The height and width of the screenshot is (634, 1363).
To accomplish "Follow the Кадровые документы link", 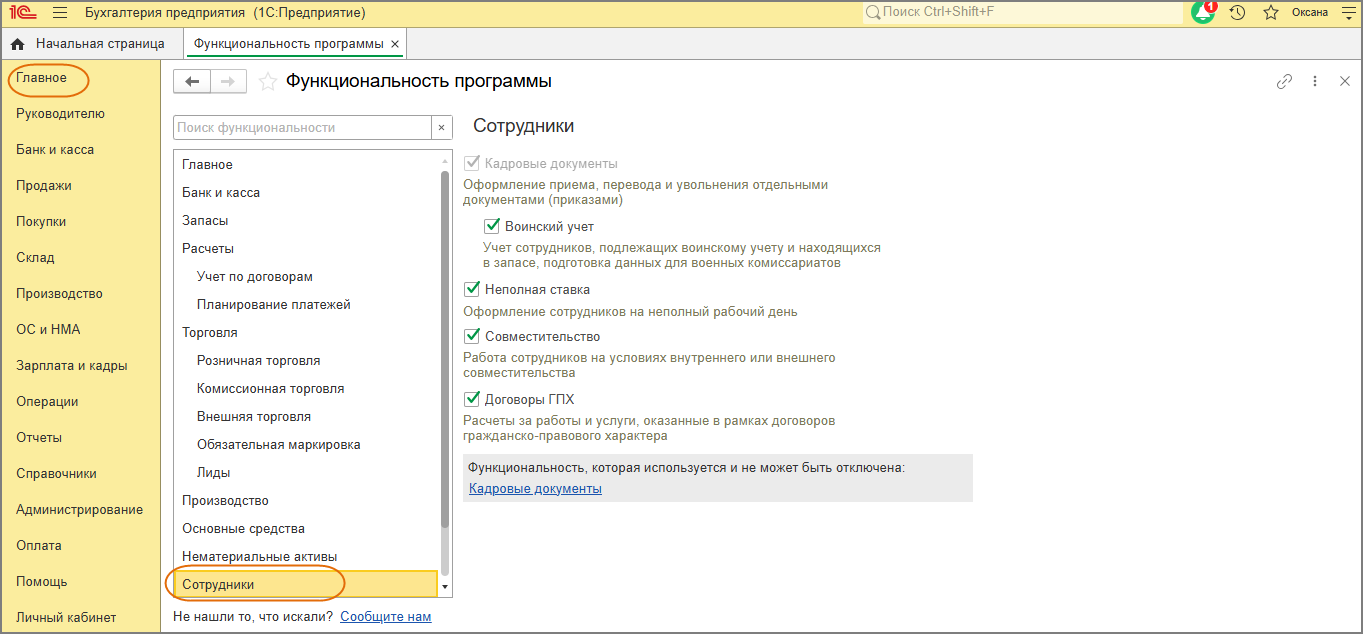I will coord(535,488).
